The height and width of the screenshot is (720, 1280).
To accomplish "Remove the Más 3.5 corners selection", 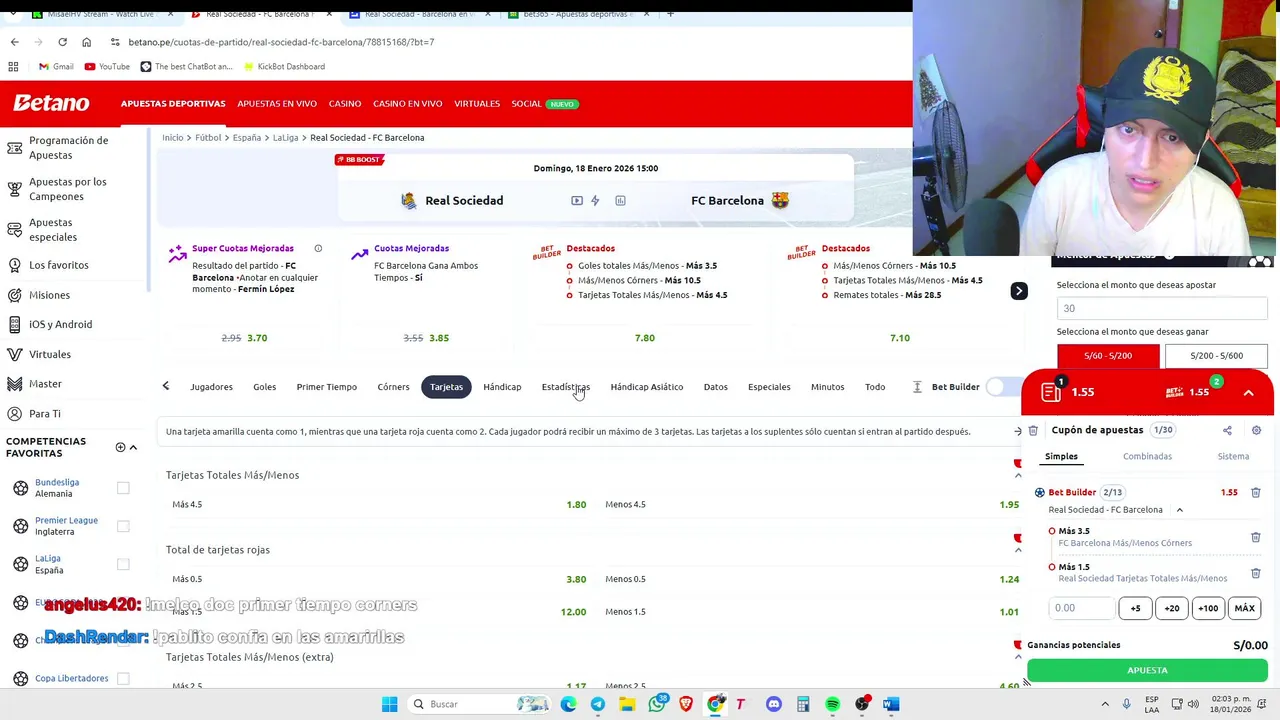I will [1255, 537].
